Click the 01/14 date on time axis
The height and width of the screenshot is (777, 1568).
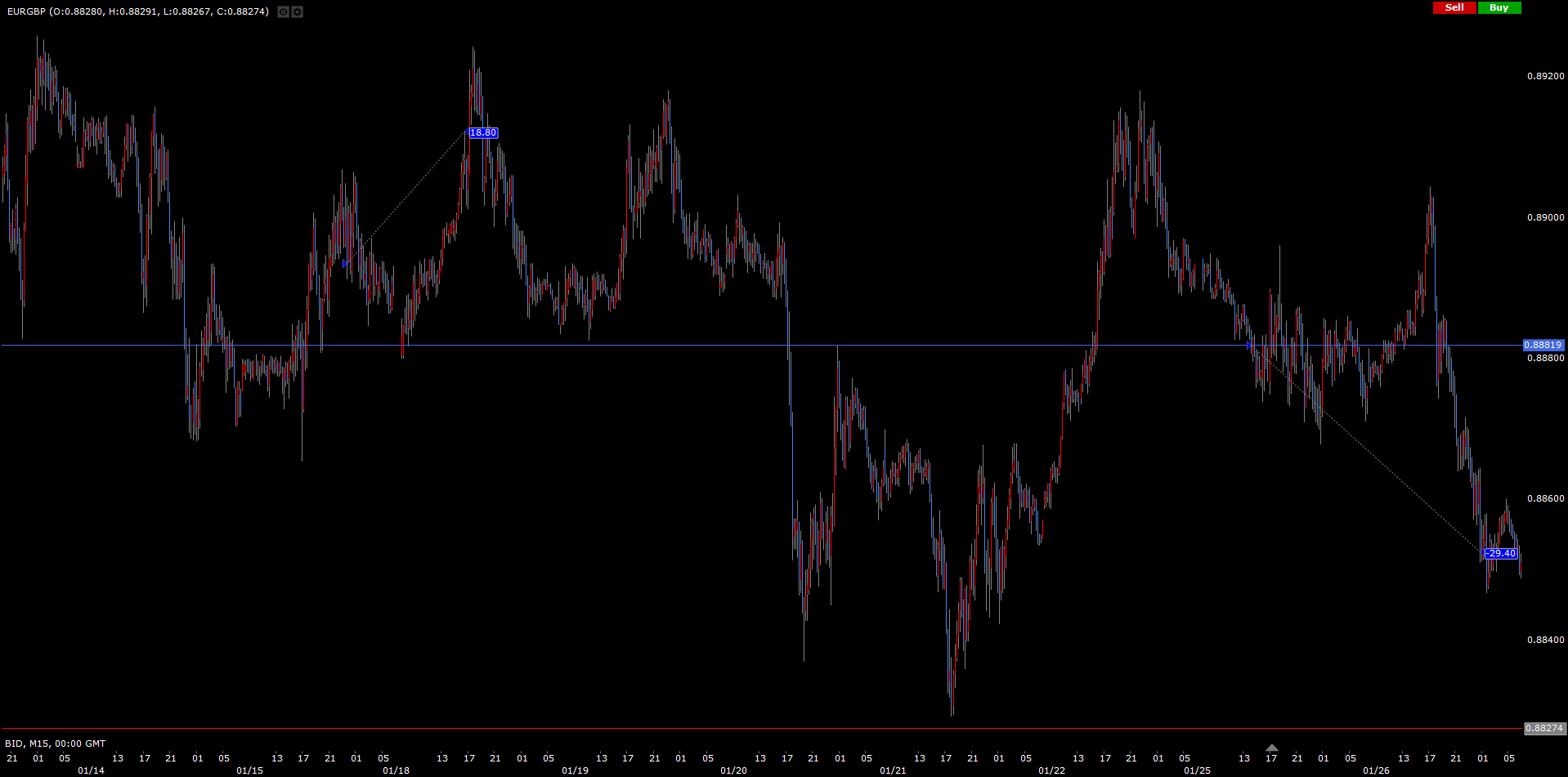tap(91, 770)
